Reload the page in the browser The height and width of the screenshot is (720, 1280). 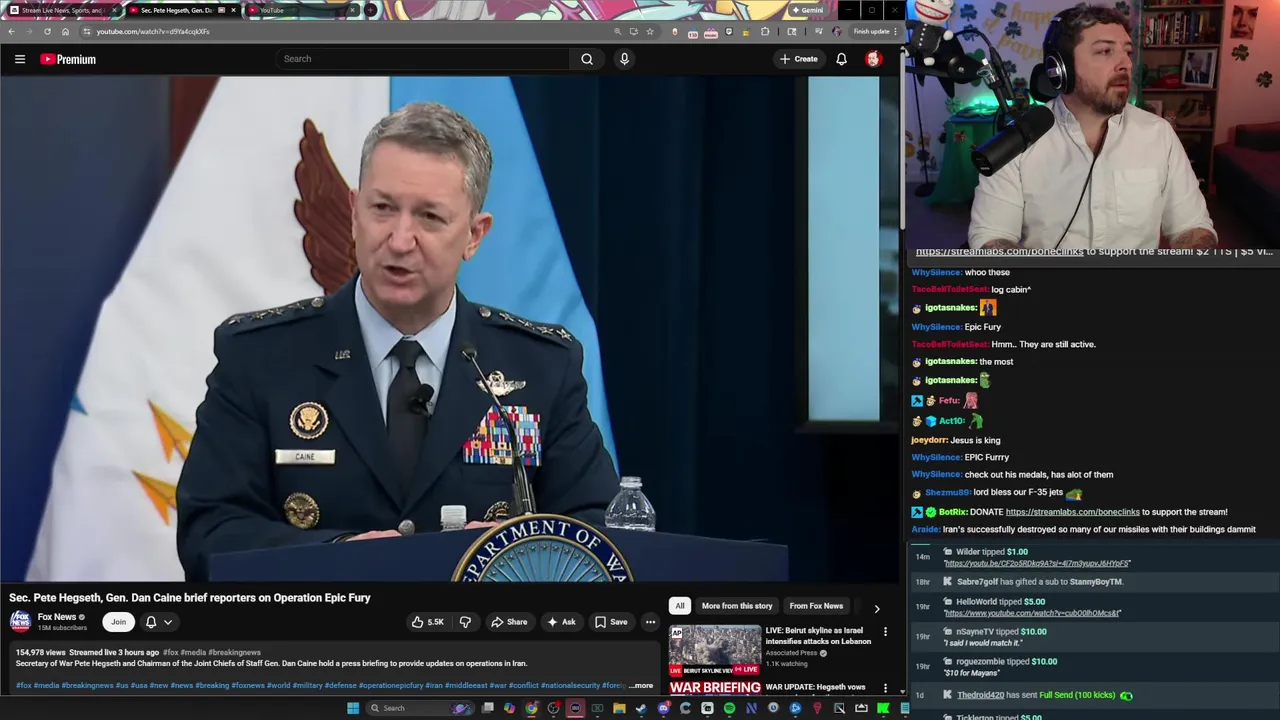pos(47,31)
